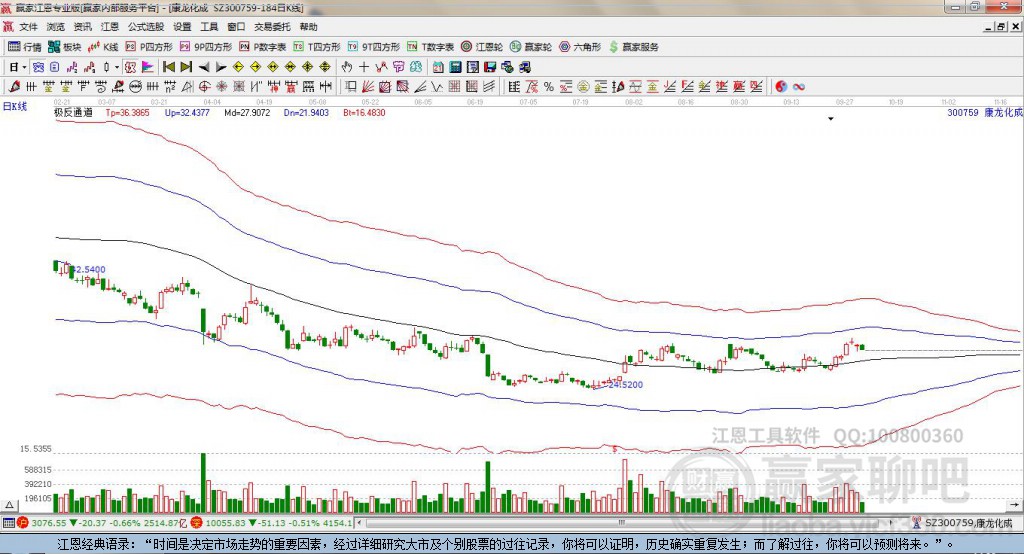
Task: Step chart right with black right arrow
Action: tap(221, 67)
